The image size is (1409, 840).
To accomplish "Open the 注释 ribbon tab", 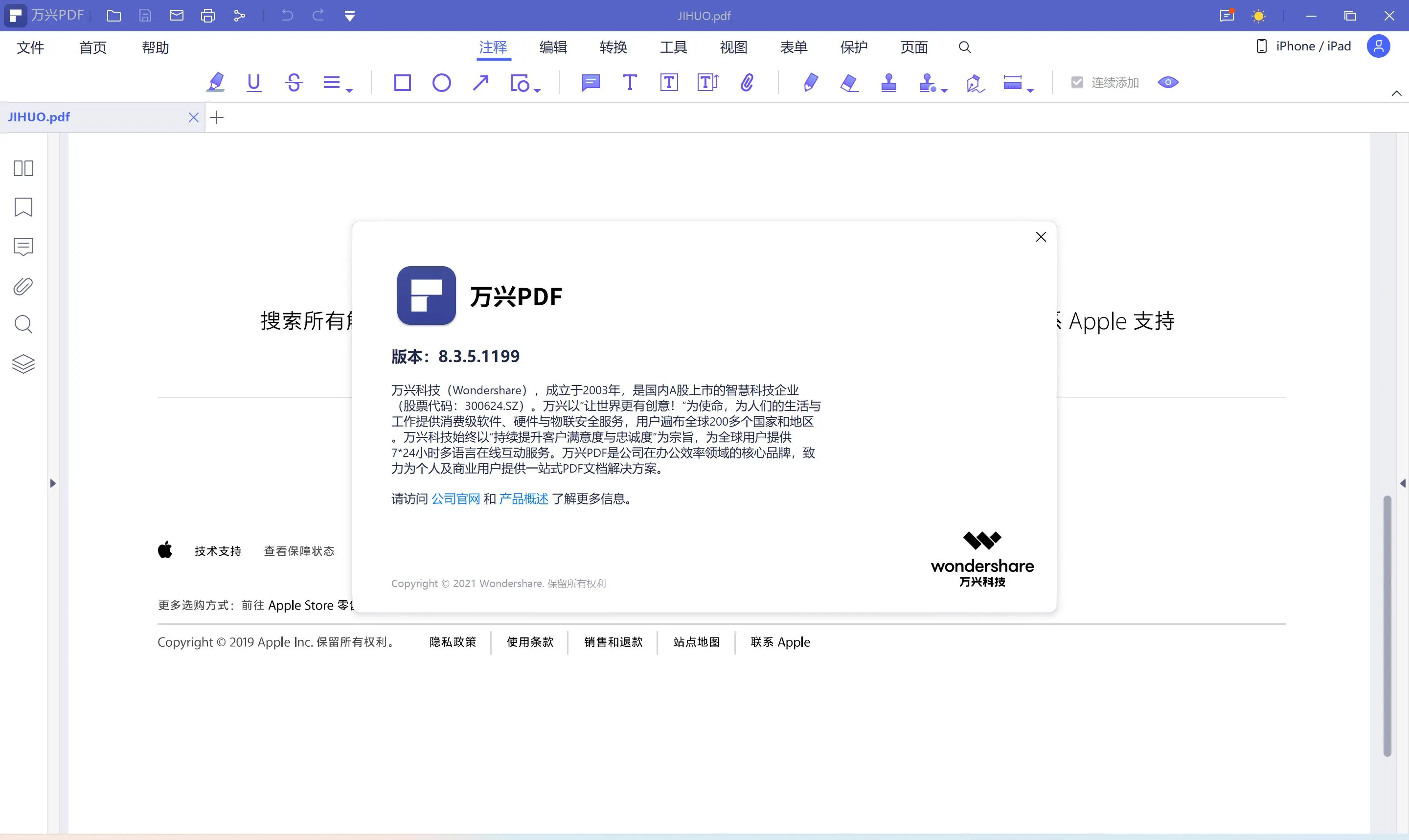I will 492,47.
